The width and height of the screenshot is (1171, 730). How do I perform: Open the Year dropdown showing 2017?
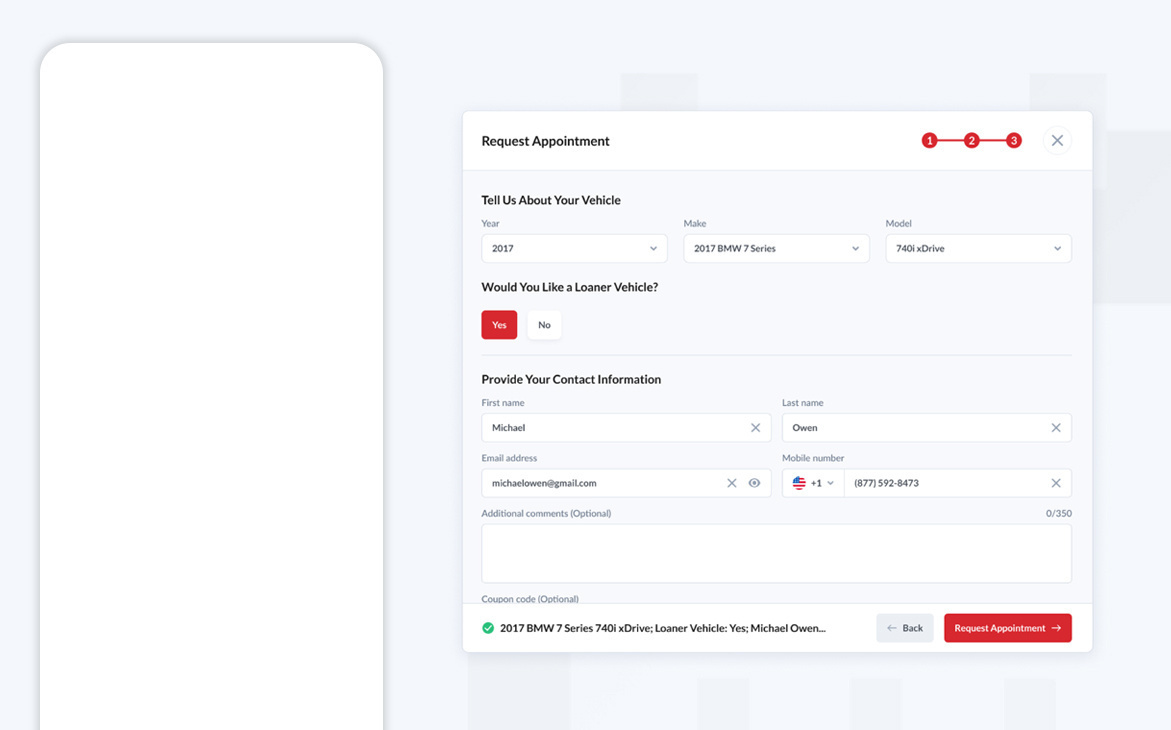[x=574, y=249]
